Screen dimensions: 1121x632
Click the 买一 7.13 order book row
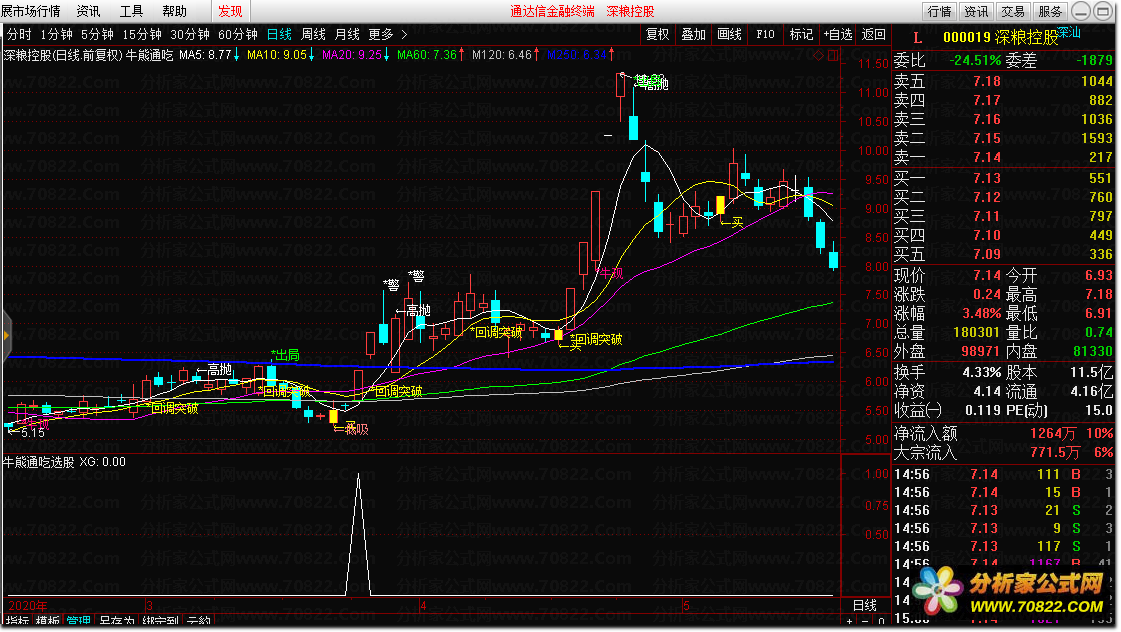click(x=1004, y=178)
